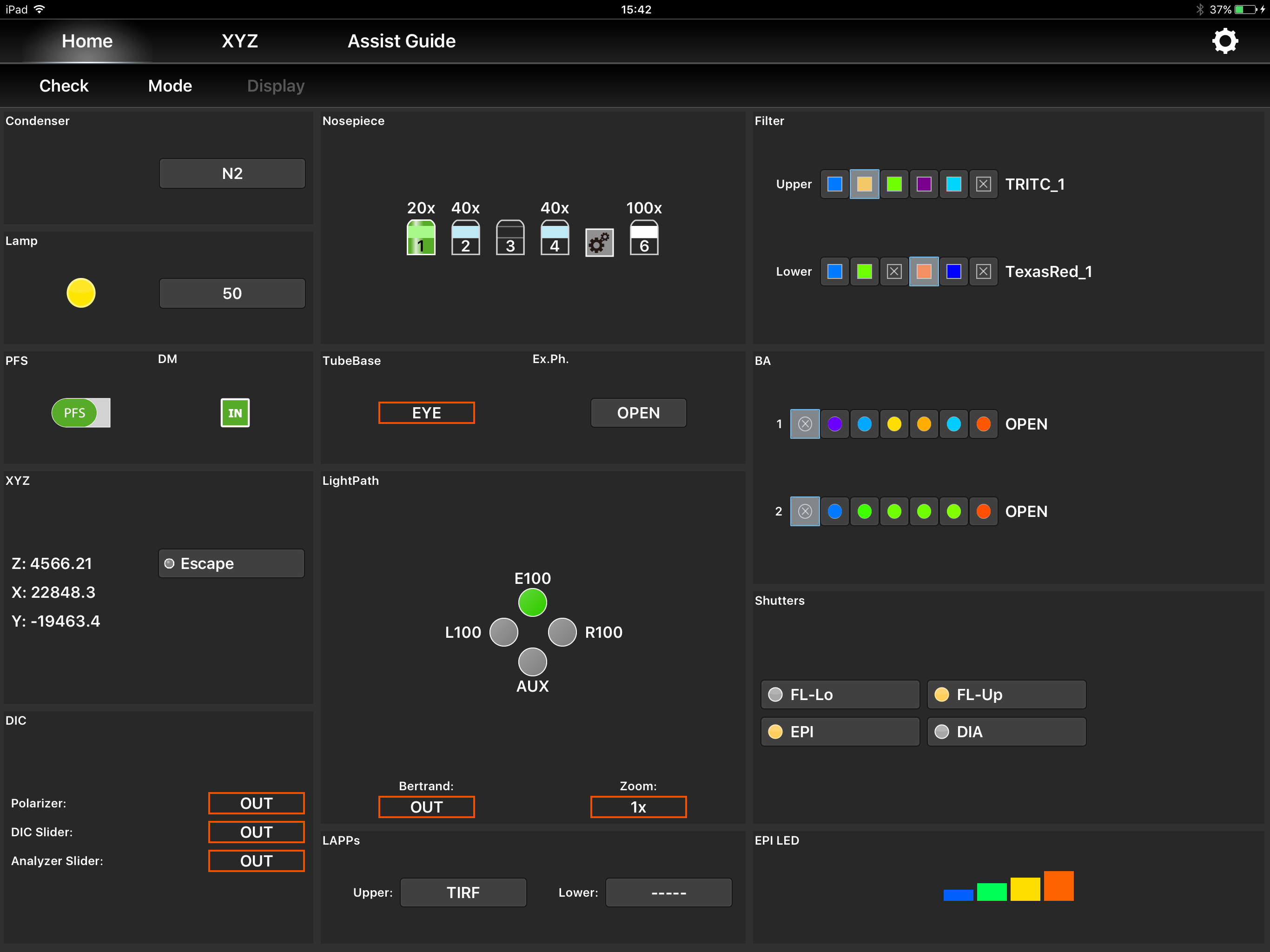Open Assist Guide tab

(x=401, y=41)
